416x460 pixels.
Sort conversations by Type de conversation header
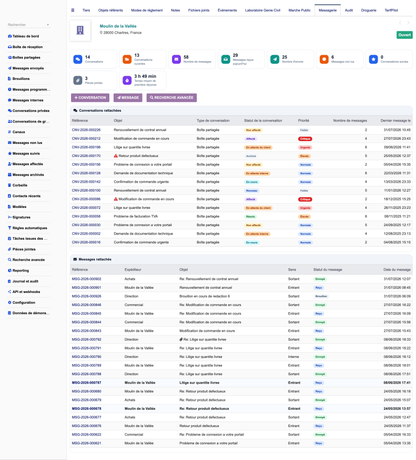[213, 120]
